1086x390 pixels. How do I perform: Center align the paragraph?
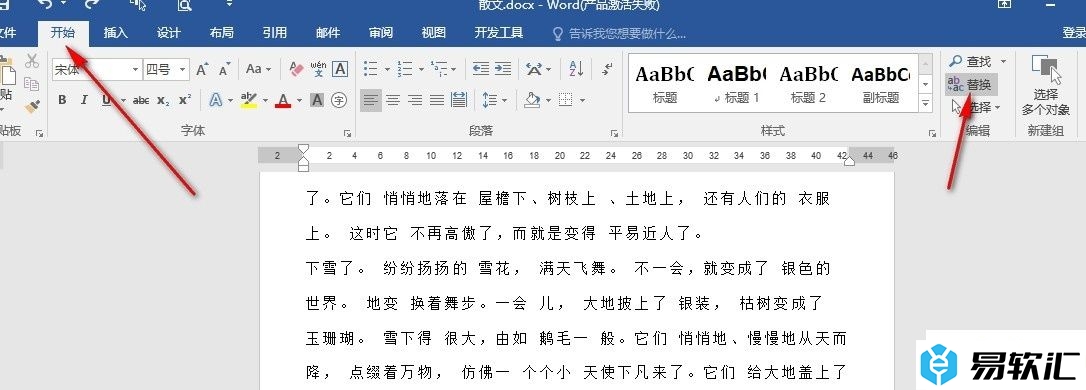393,100
